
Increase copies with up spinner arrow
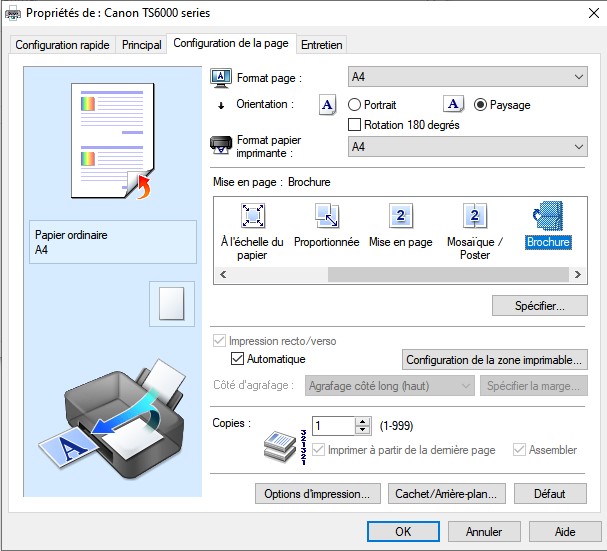coord(362,422)
